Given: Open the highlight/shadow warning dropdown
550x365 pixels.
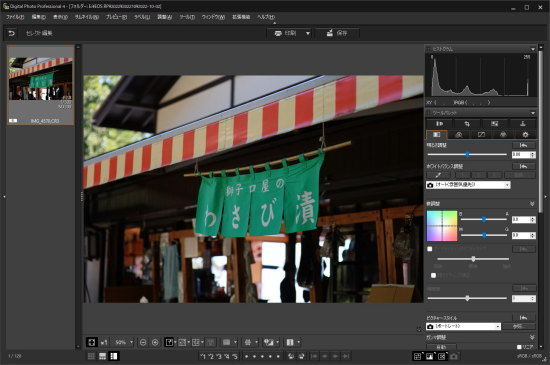Looking at the screenshot, I should (235, 342).
